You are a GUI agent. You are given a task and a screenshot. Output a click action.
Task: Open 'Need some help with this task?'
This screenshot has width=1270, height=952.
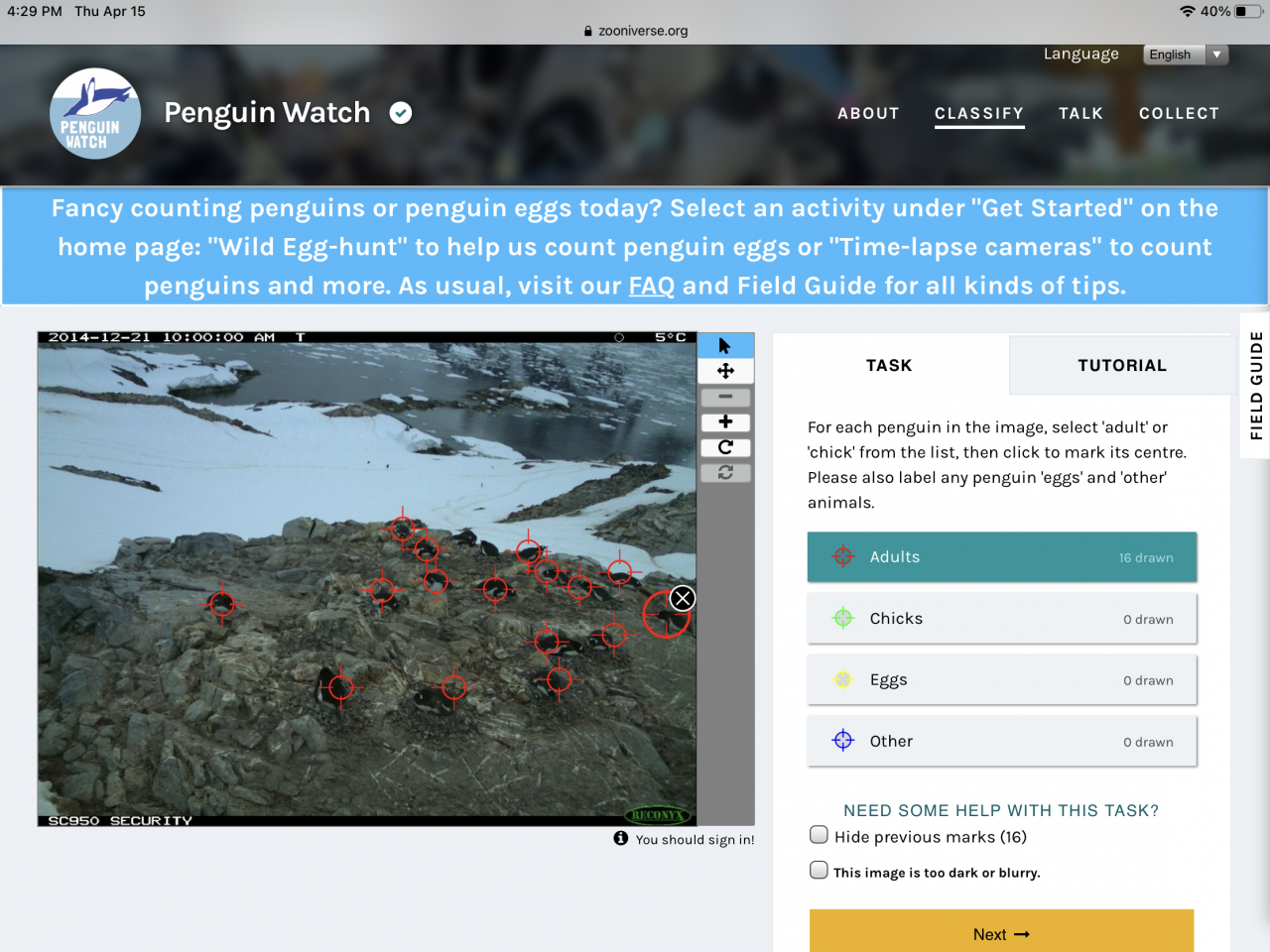pyautogui.click(x=1001, y=810)
